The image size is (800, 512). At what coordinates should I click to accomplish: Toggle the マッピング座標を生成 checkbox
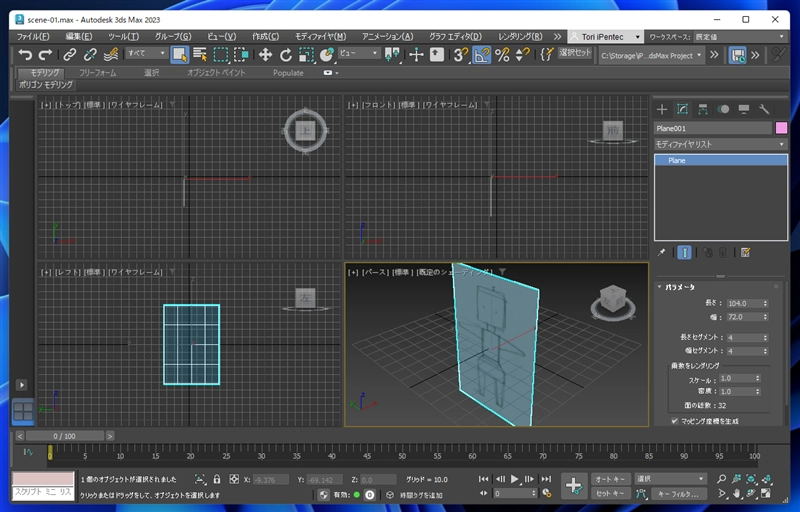click(674, 421)
